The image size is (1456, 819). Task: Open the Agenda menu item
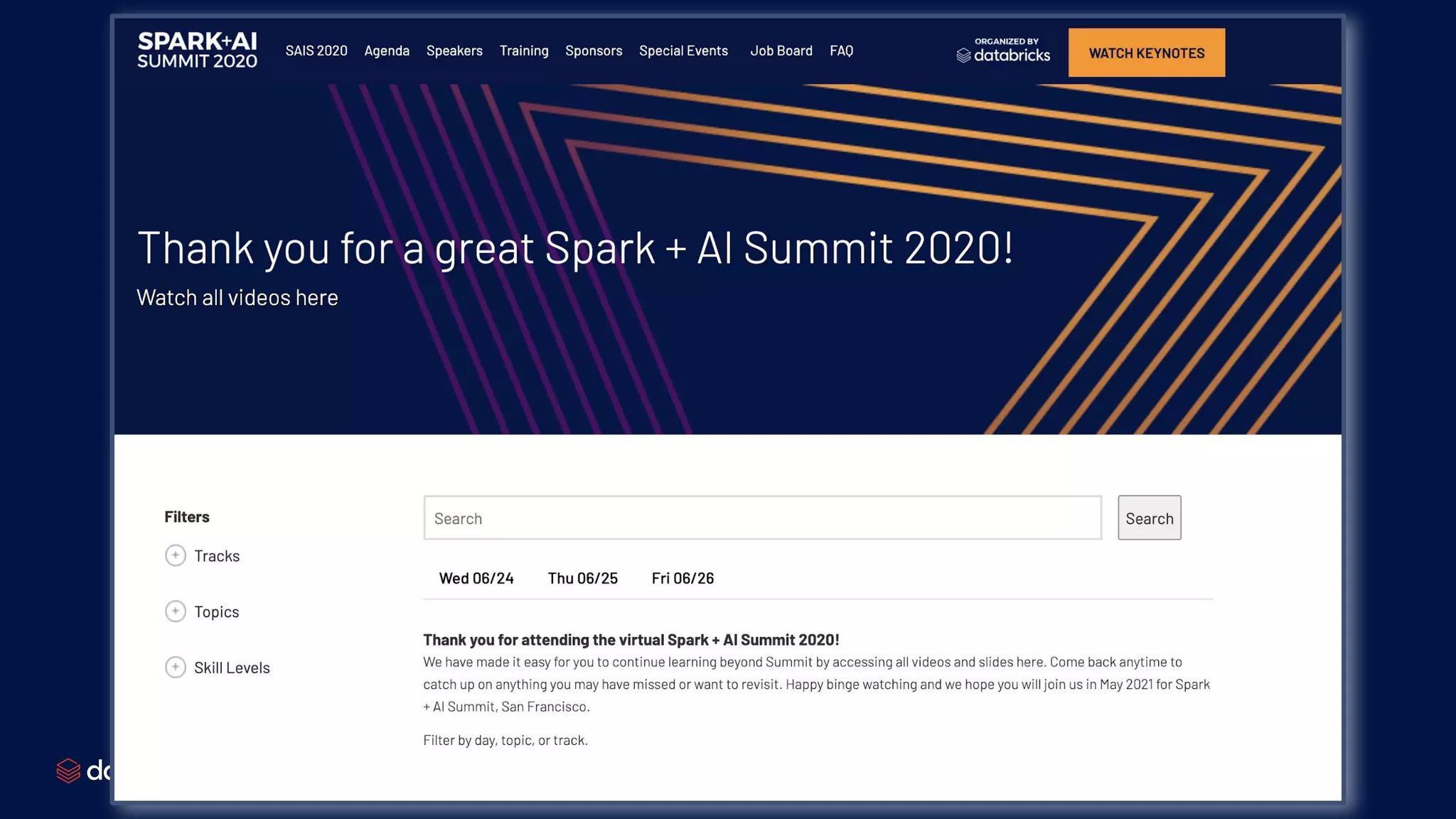[387, 50]
